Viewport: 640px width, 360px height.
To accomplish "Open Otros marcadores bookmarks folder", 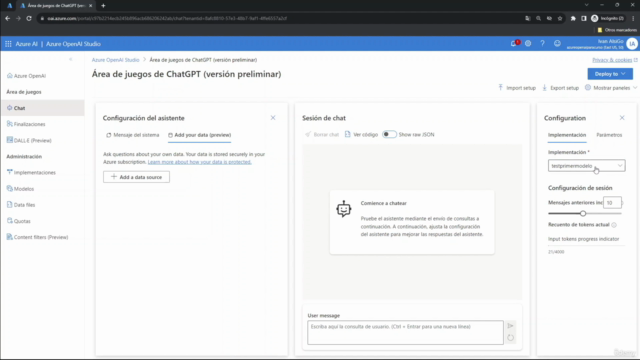I will coord(617,30).
